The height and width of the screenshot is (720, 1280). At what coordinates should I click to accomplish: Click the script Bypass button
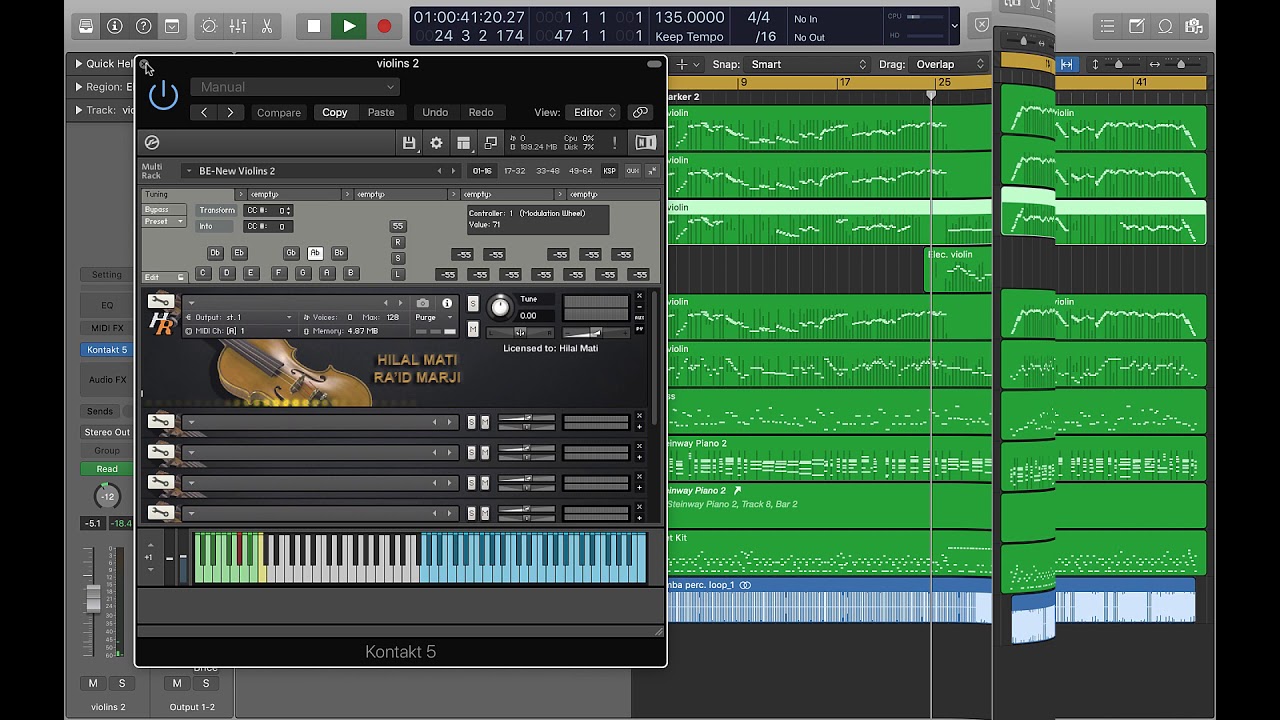[x=164, y=210]
